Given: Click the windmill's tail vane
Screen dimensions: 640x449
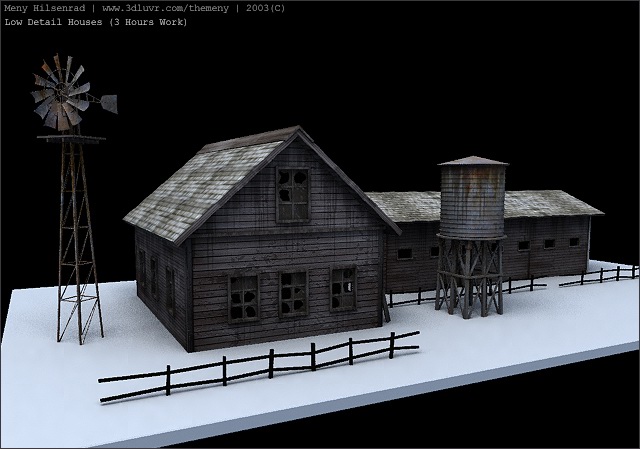Looking at the screenshot, I should (106, 102).
